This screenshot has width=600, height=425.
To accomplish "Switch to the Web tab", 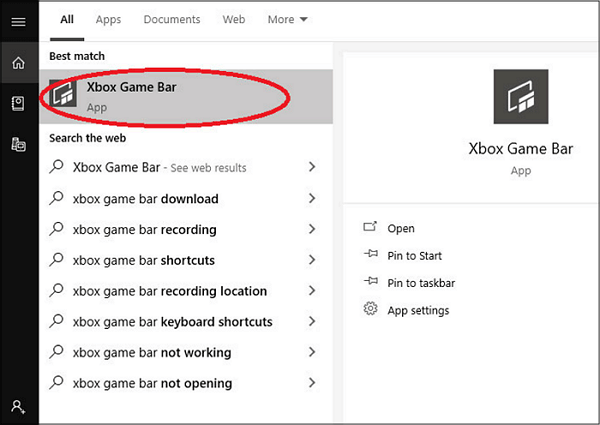I will pyautogui.click(x=233, y=20).
